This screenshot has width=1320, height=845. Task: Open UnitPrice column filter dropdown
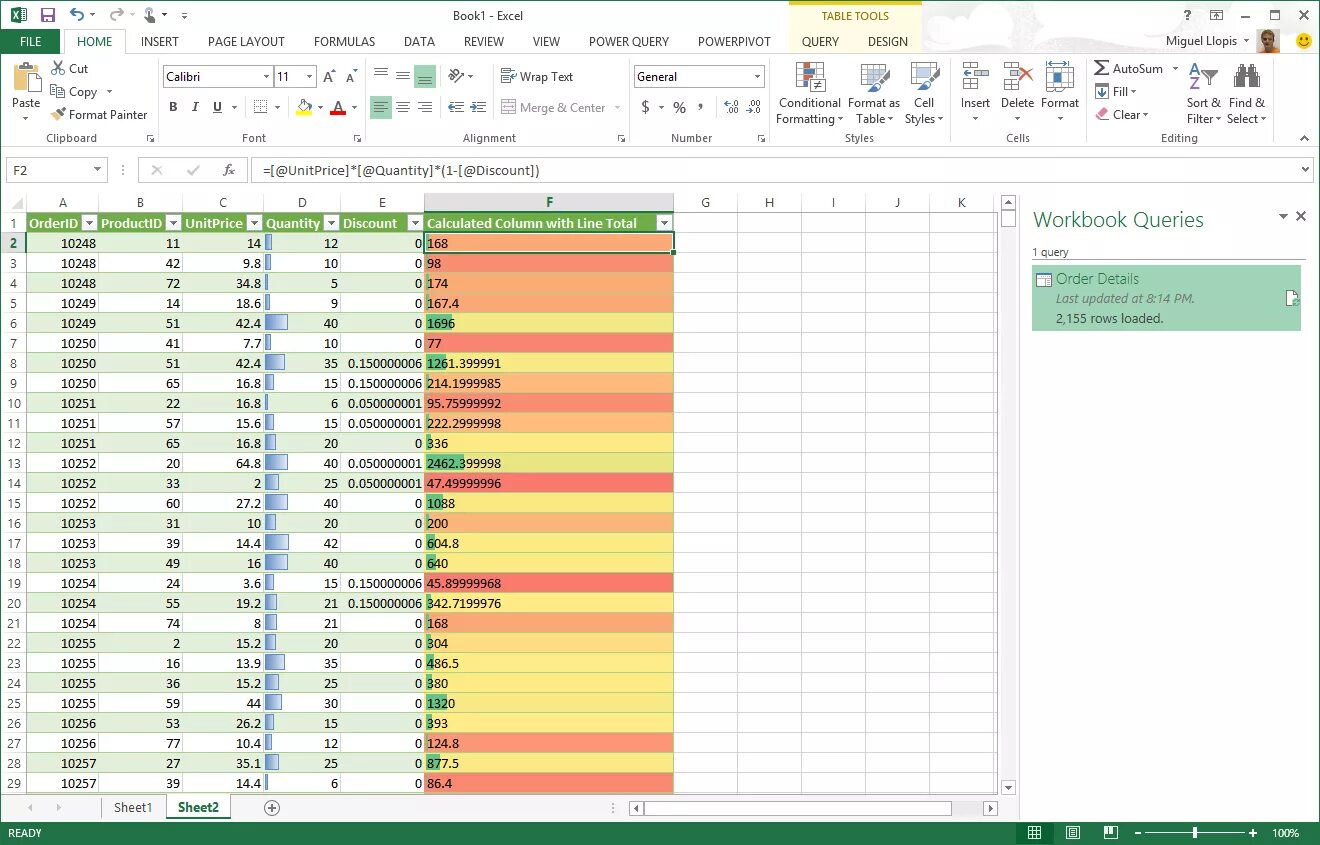tap(254, 223)
